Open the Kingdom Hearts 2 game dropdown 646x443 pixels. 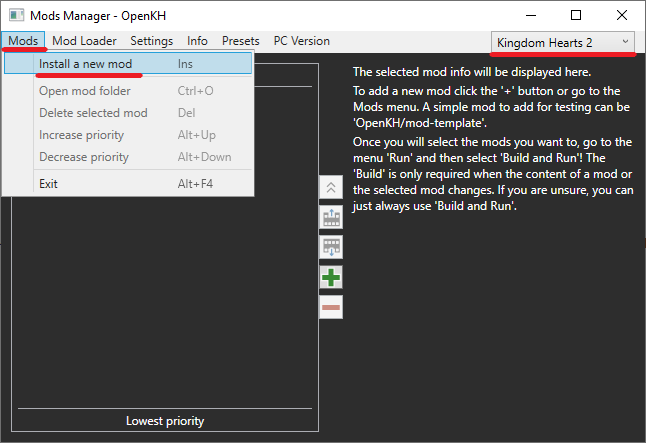[x=564, y=41]
